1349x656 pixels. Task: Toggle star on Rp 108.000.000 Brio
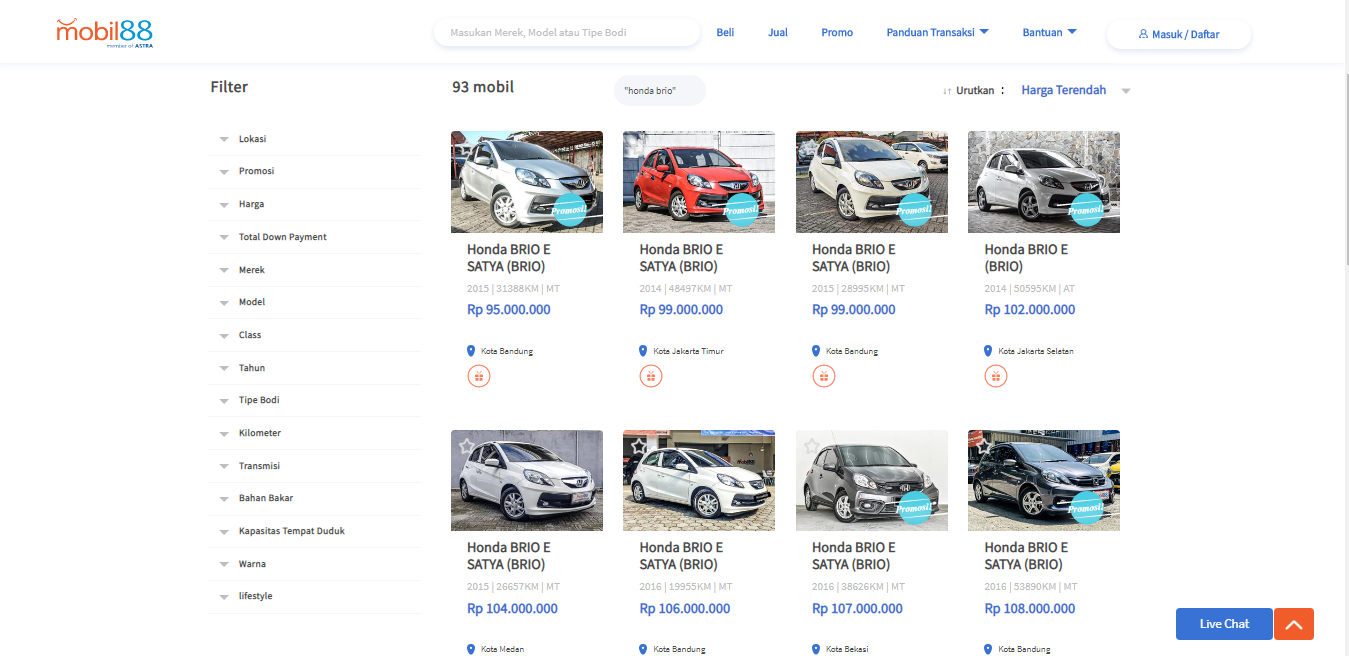983,444
